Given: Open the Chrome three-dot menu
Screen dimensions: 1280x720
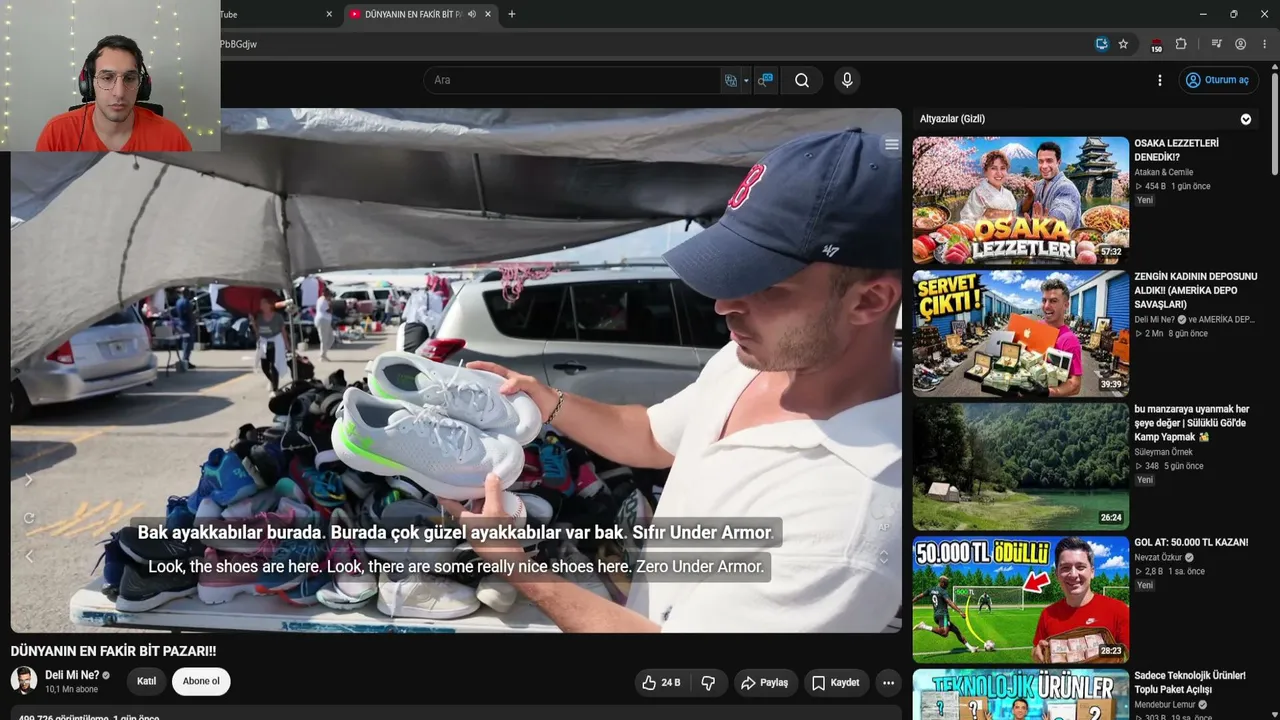Looking at the screenshot, I should tap(1265, 44).
